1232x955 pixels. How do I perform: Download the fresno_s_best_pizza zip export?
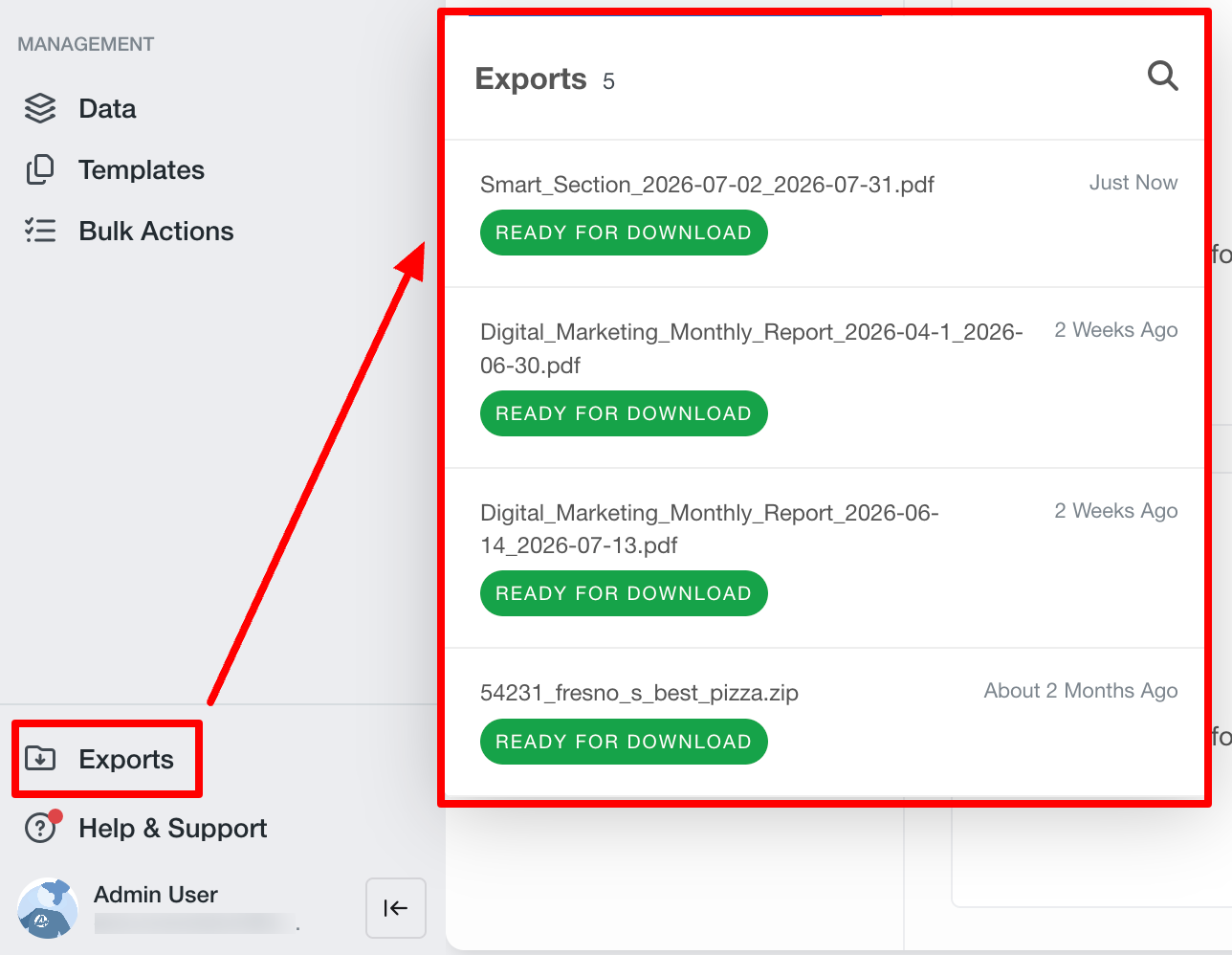click(x=624, y=742)
